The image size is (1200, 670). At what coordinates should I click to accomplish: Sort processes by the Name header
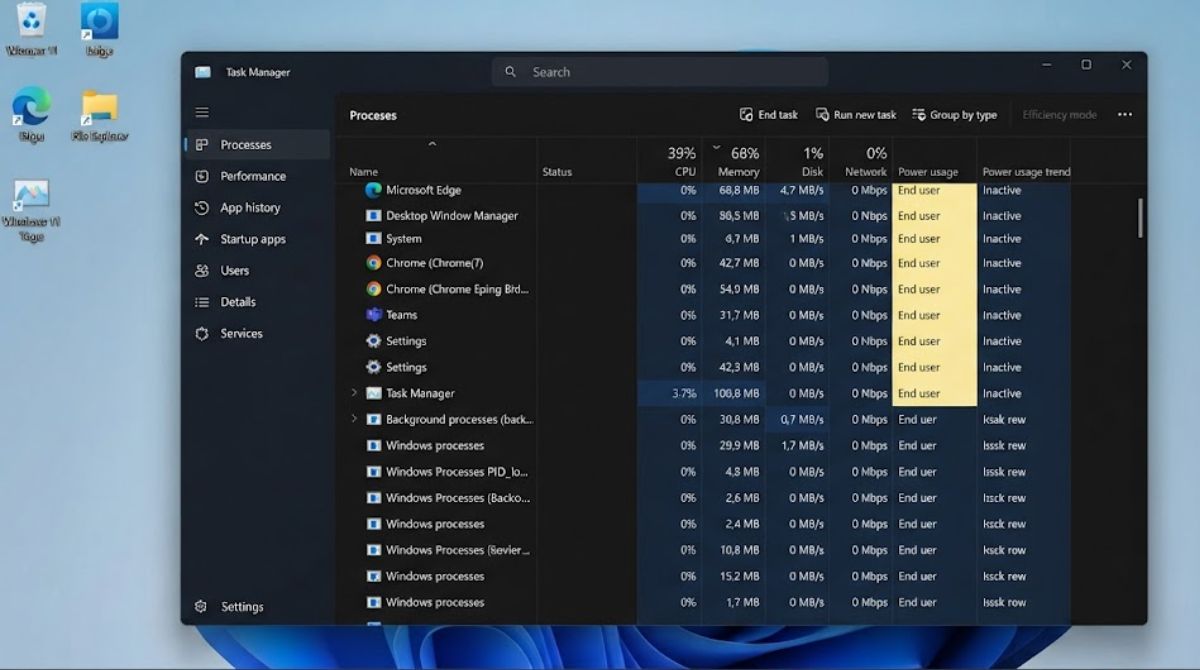point(364,172)
